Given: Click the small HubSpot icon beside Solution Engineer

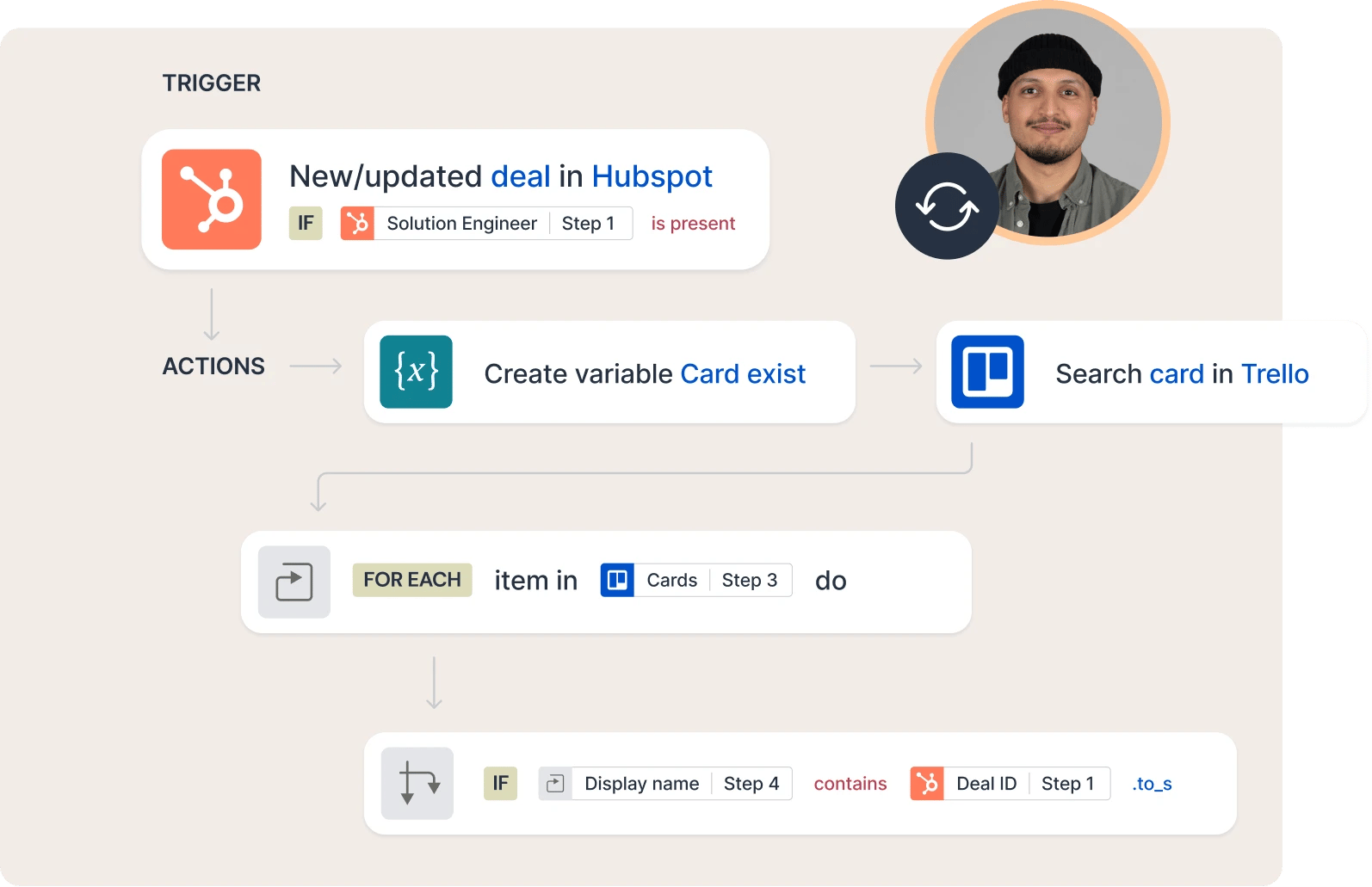Looking at the screenshot, I should tap(357, 224).
